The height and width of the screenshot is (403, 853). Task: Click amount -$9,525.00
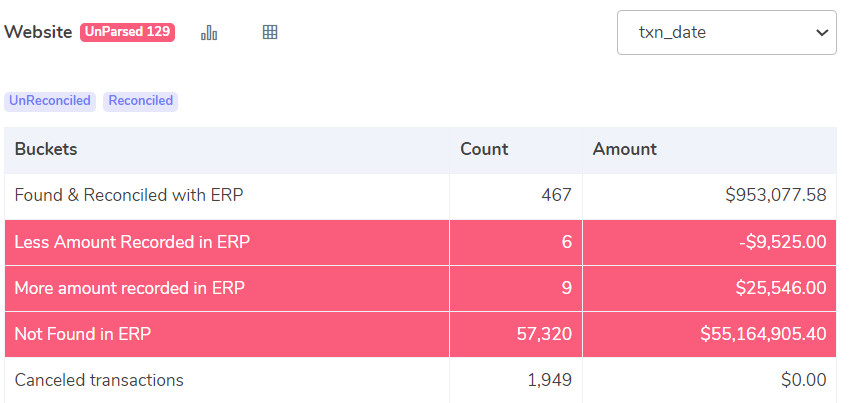click(783, 242)
